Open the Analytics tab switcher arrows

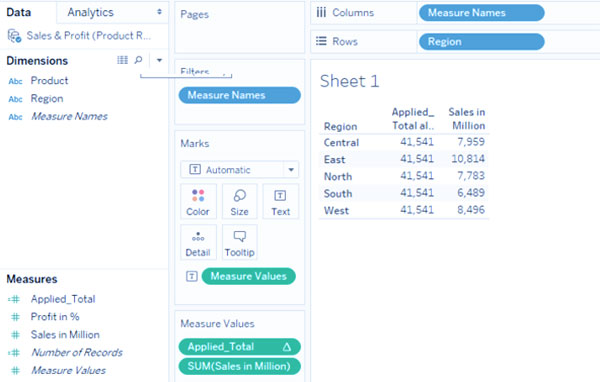tap(159, 12)
